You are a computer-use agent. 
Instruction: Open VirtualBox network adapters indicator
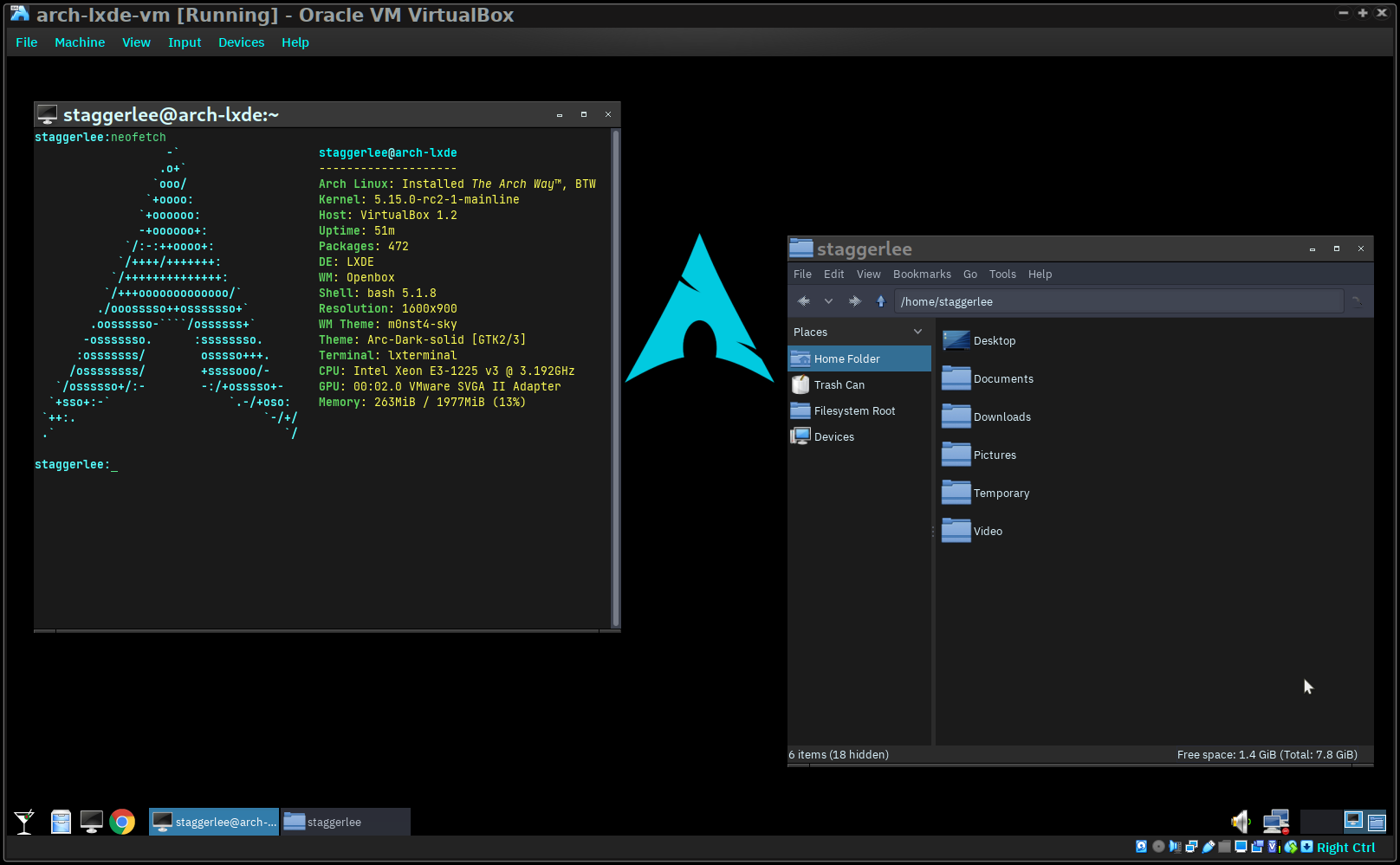(x=1191, y=847)
